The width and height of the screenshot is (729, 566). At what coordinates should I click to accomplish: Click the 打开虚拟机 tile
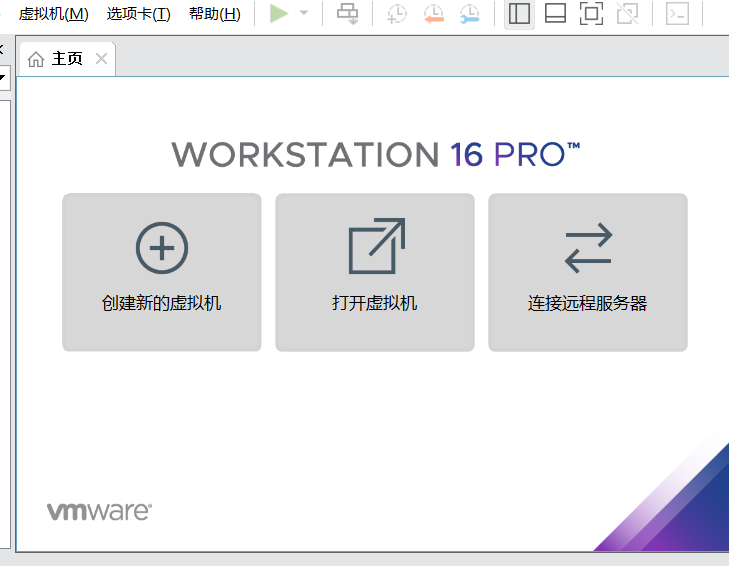375,272
